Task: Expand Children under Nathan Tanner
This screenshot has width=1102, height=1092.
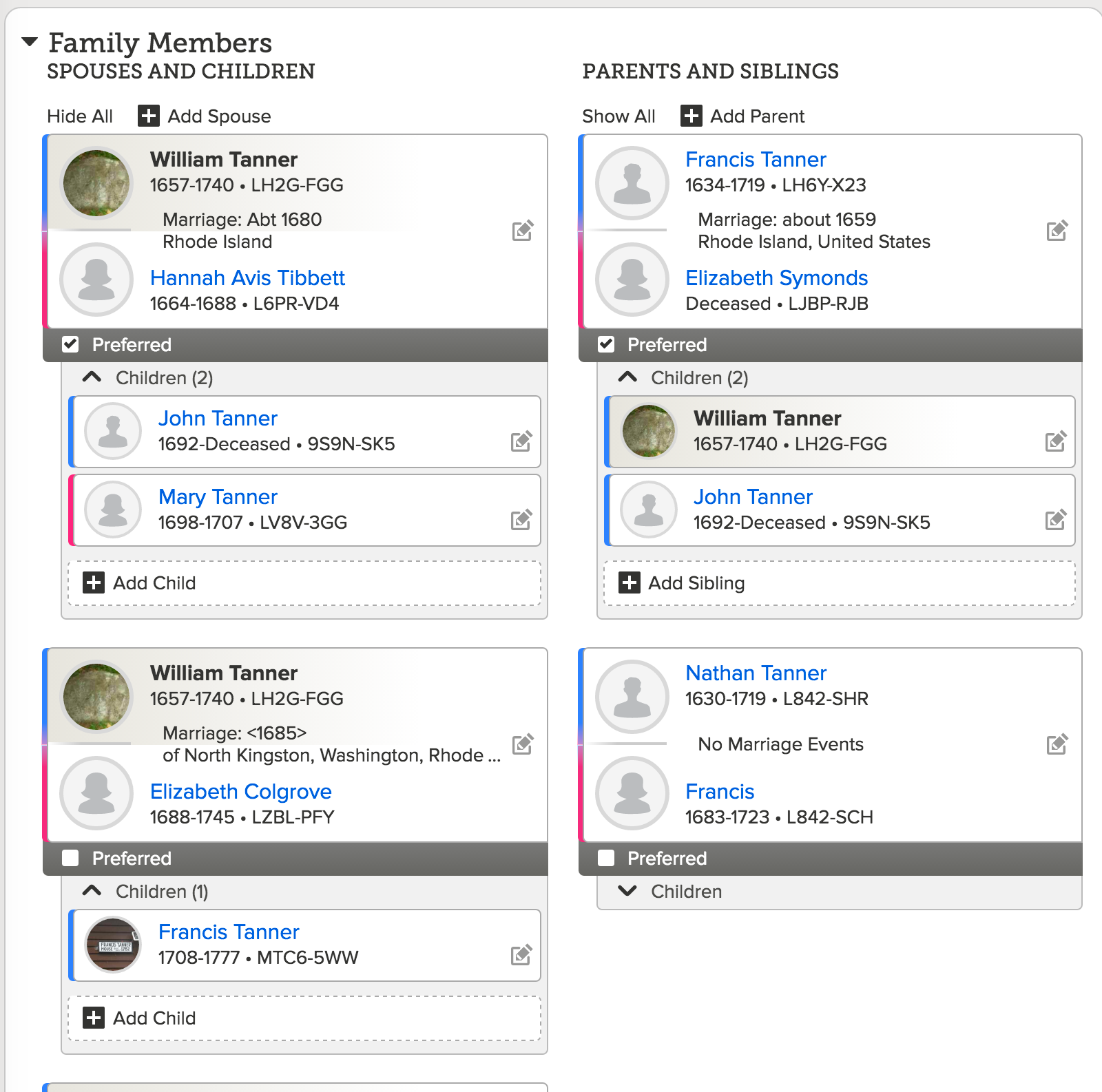Action: [627, 891]
